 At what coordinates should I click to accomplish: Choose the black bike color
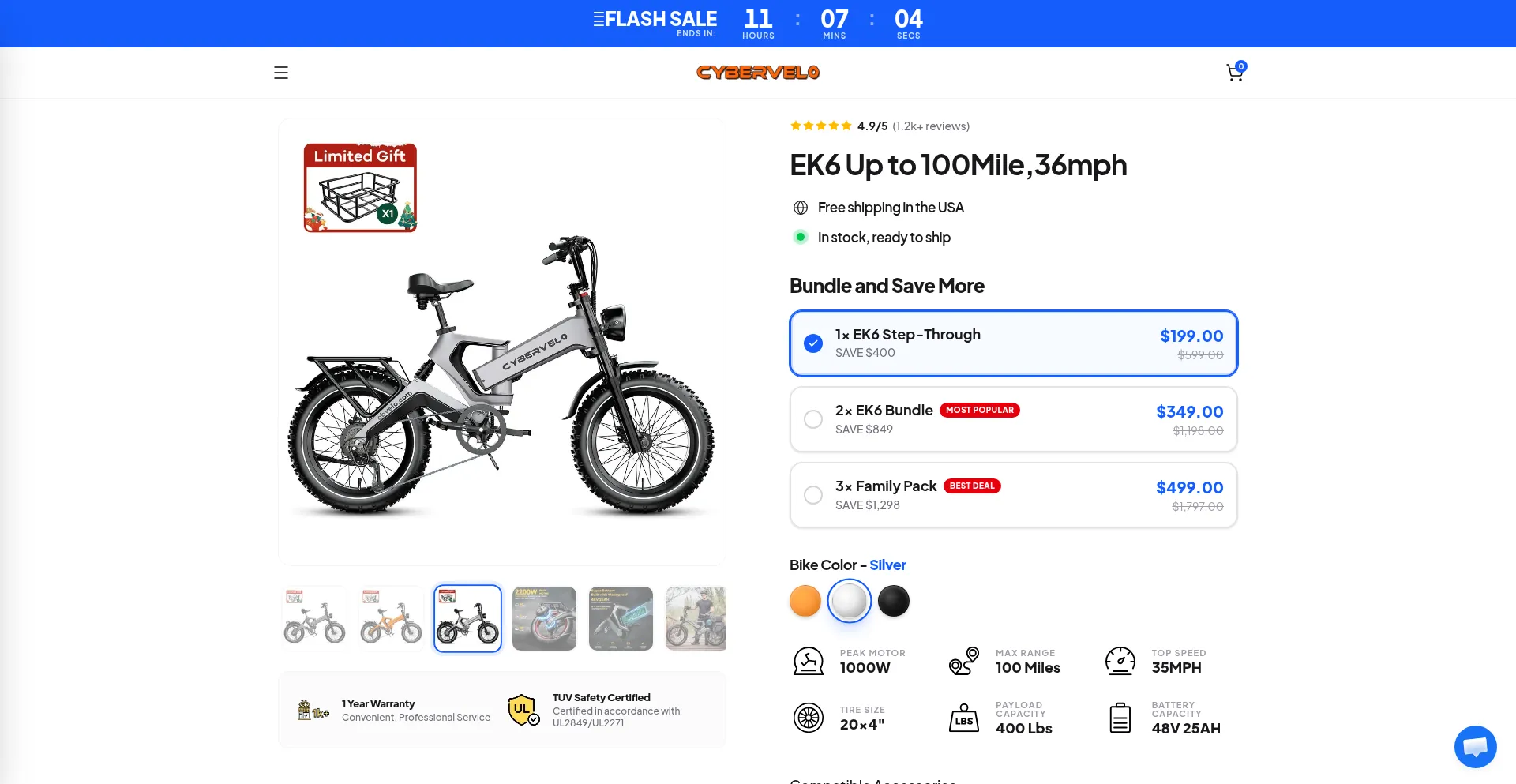(894, 601)
